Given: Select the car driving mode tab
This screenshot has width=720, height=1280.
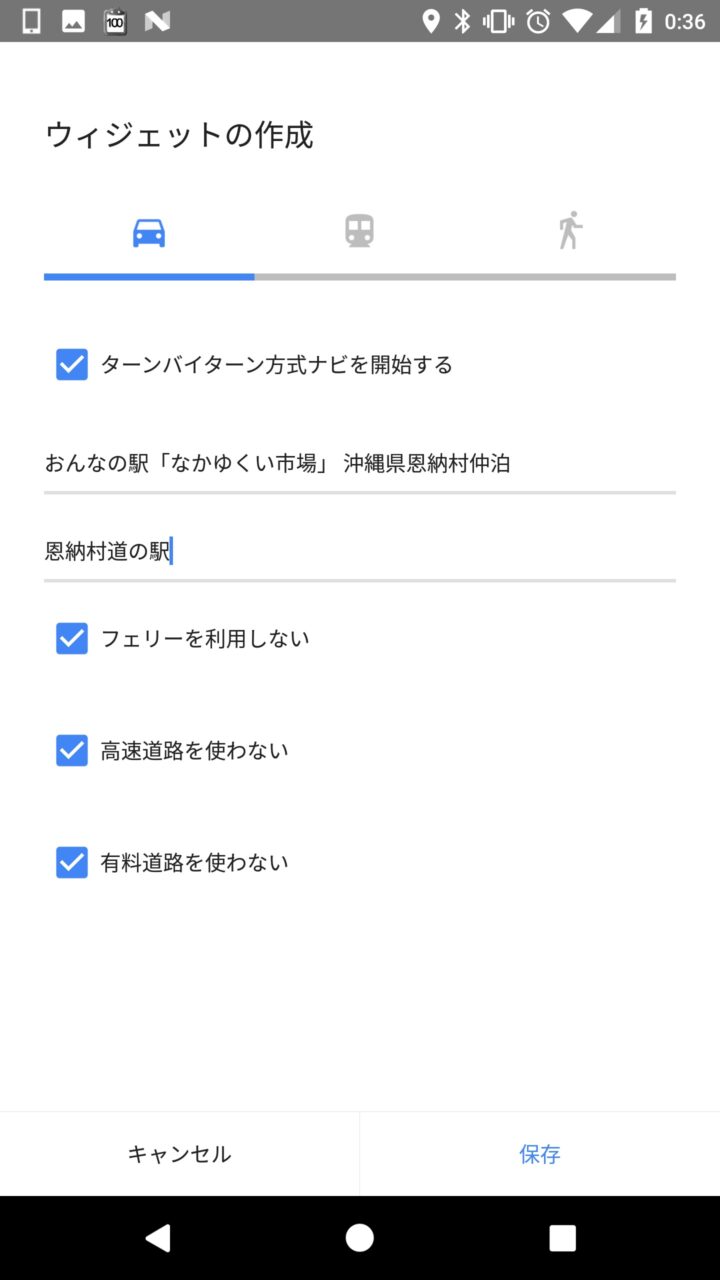Looking at the screenshot, I should point(149,233).
